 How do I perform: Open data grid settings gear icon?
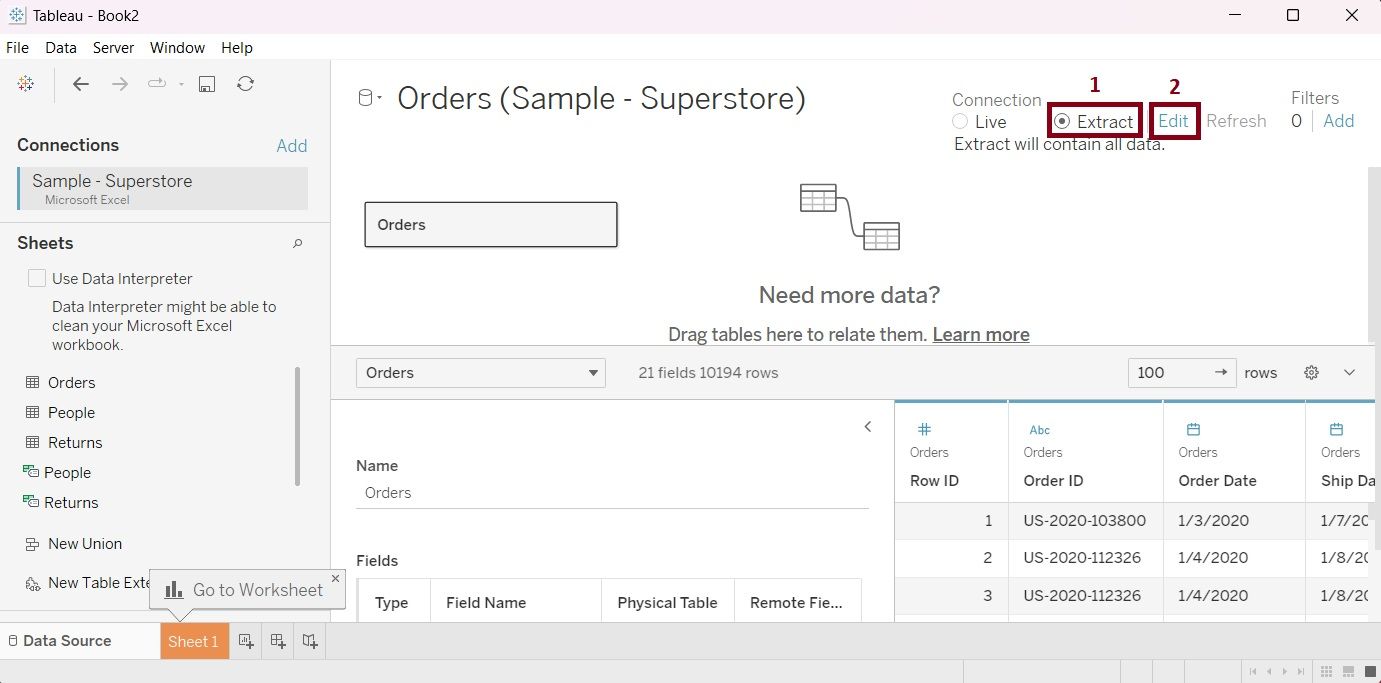pos(1311,372)
